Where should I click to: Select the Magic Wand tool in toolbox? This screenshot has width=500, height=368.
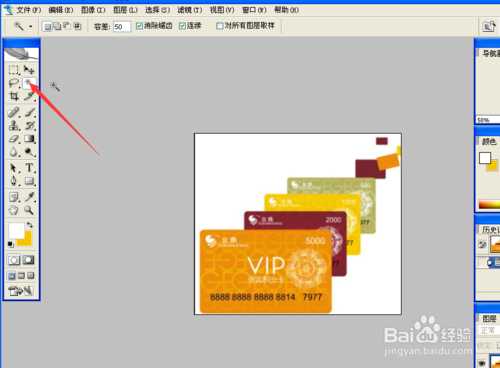29,83
